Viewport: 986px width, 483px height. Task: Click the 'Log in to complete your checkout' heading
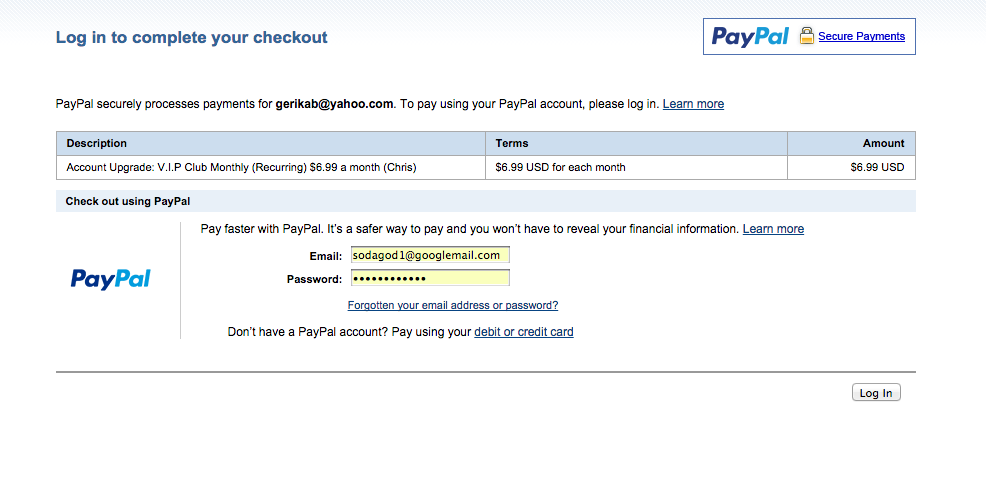192,37
